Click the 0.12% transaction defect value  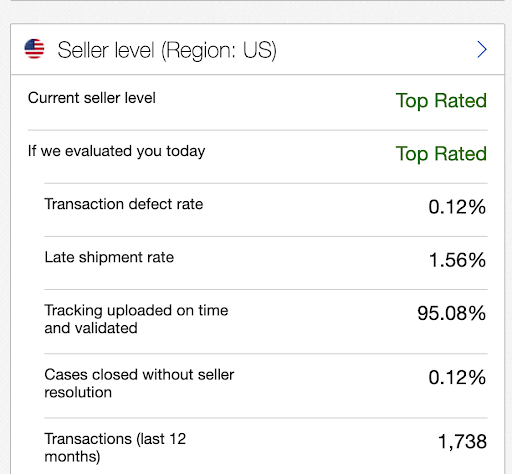(457, 207)
